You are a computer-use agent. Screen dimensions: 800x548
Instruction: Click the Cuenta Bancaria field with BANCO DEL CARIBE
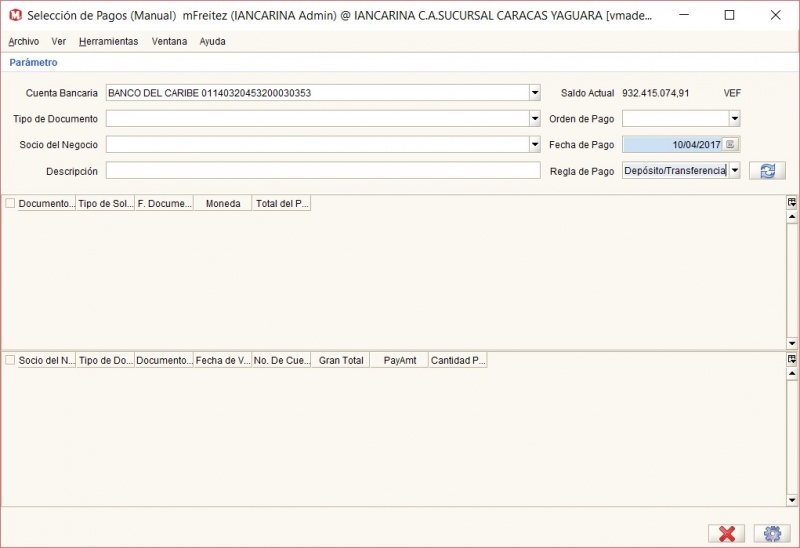click(x=317, y=93)
